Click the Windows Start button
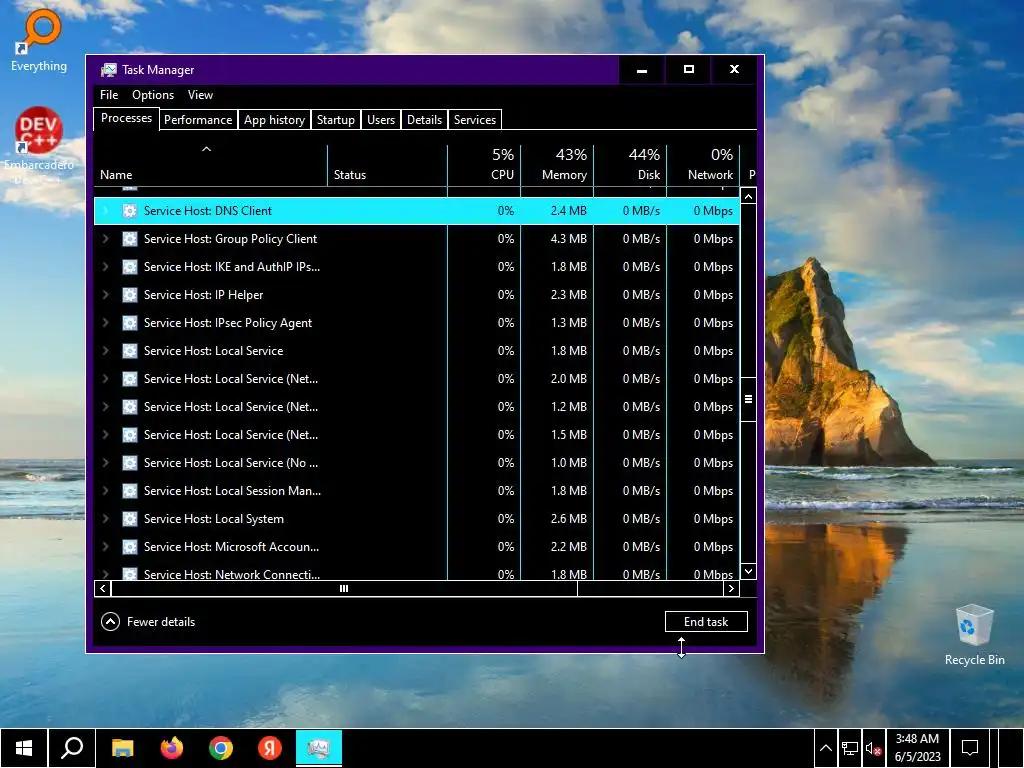 [24, 748]
